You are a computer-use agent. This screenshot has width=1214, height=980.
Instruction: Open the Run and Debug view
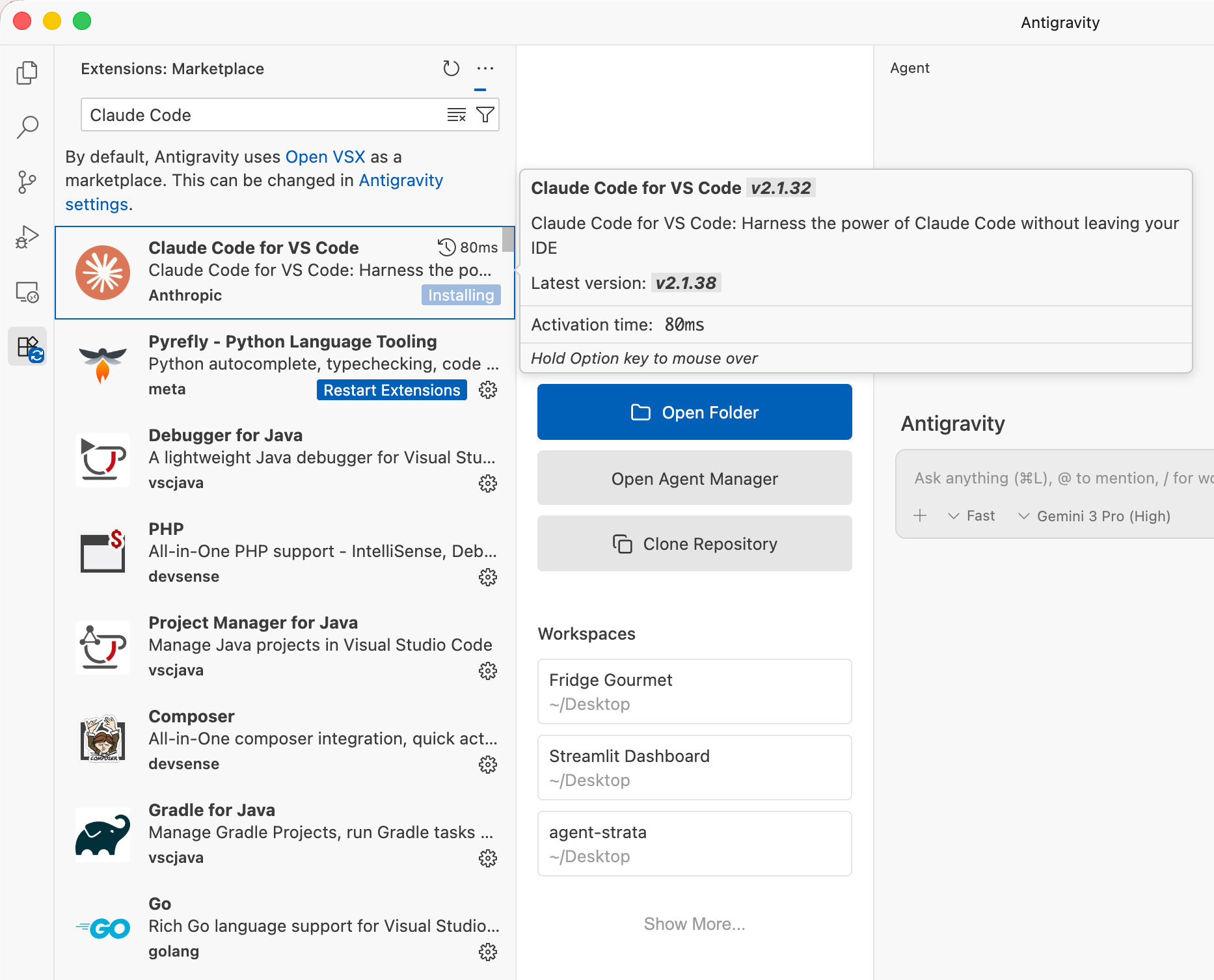(27, 237)
